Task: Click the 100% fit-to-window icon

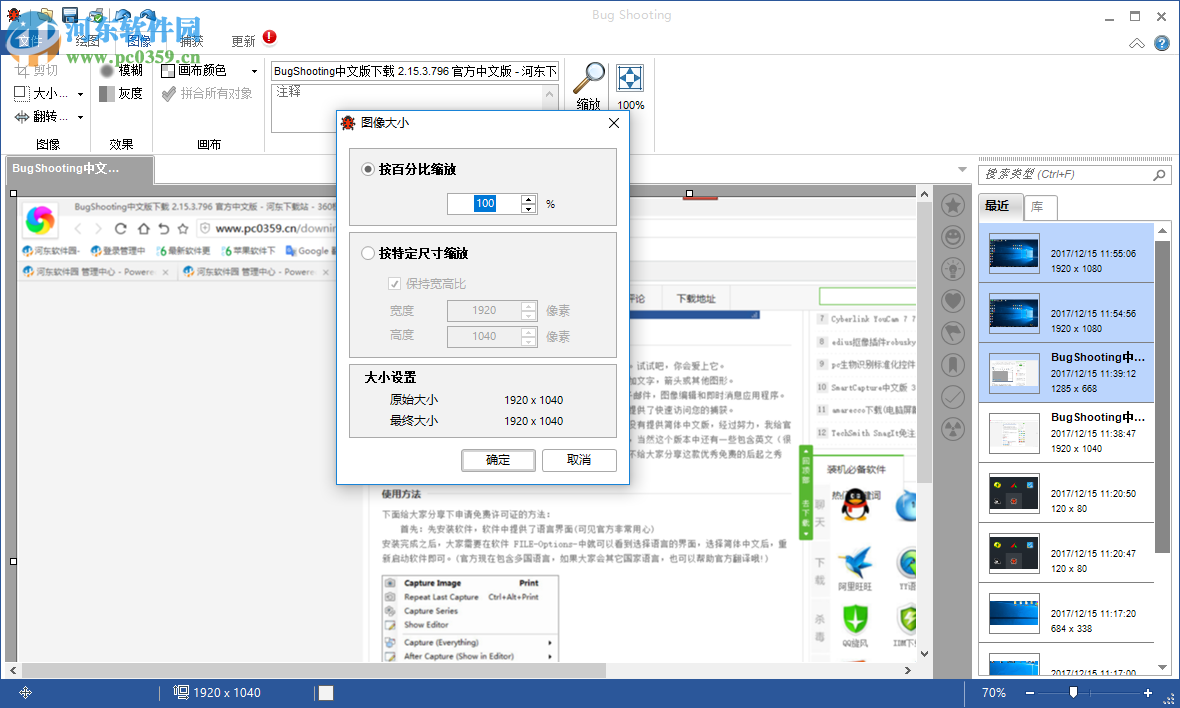Action: (629, 76)
